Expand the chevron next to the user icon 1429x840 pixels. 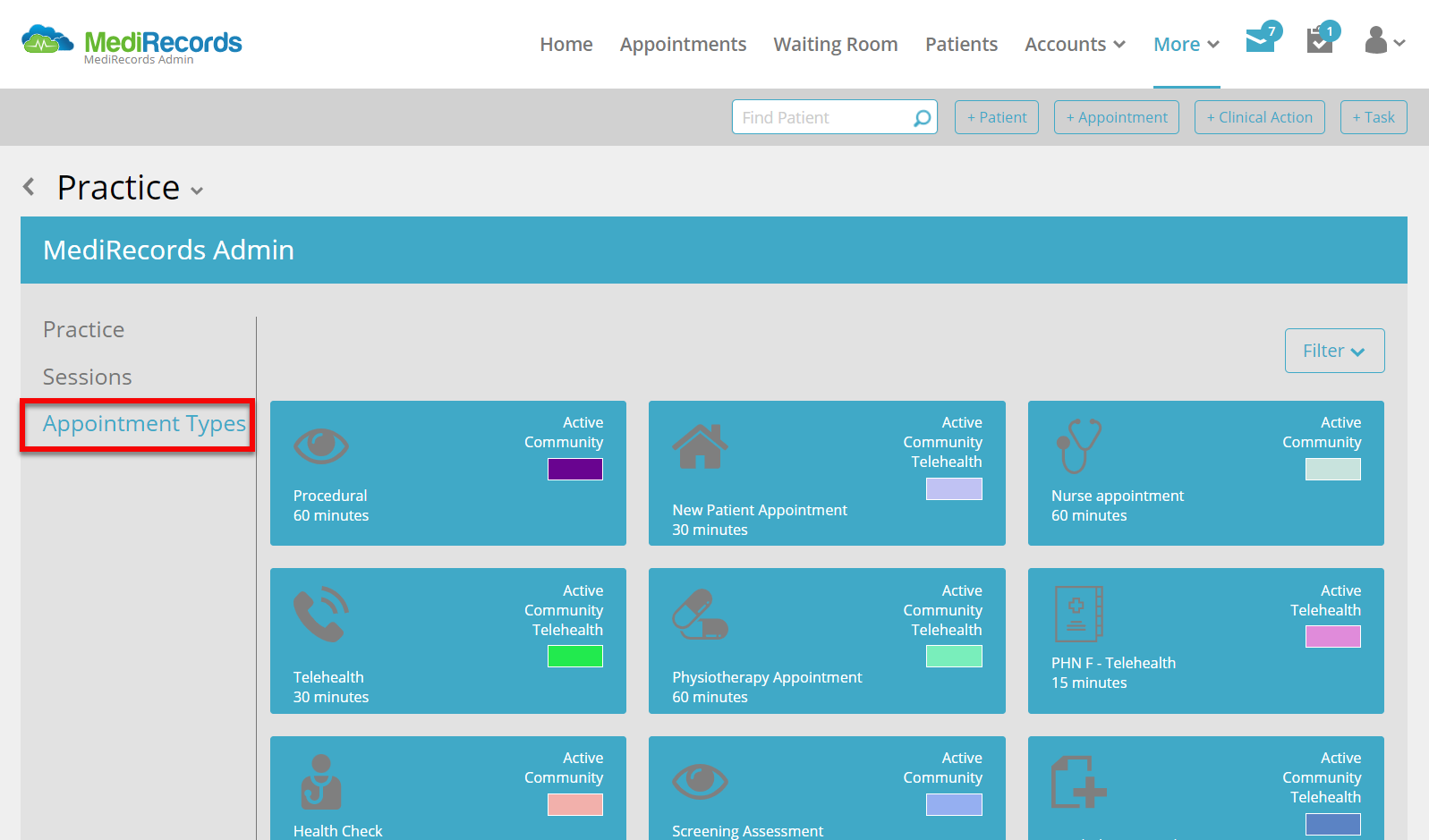coord(1399,42)
